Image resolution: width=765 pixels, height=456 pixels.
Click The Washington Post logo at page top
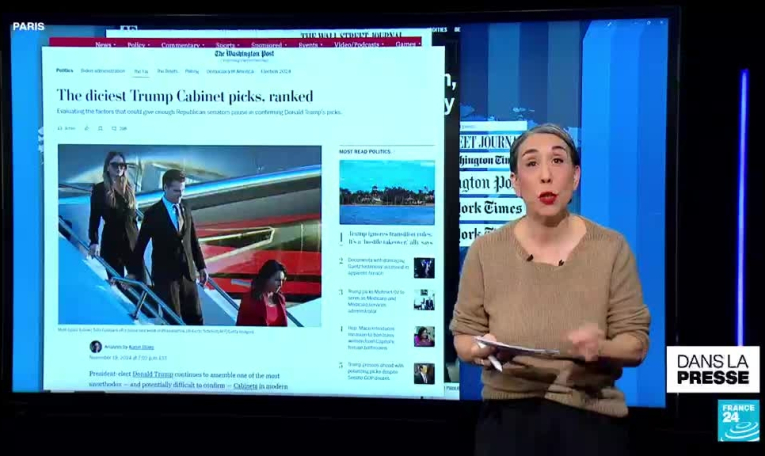pyautogui.click(x=244, y=54)
